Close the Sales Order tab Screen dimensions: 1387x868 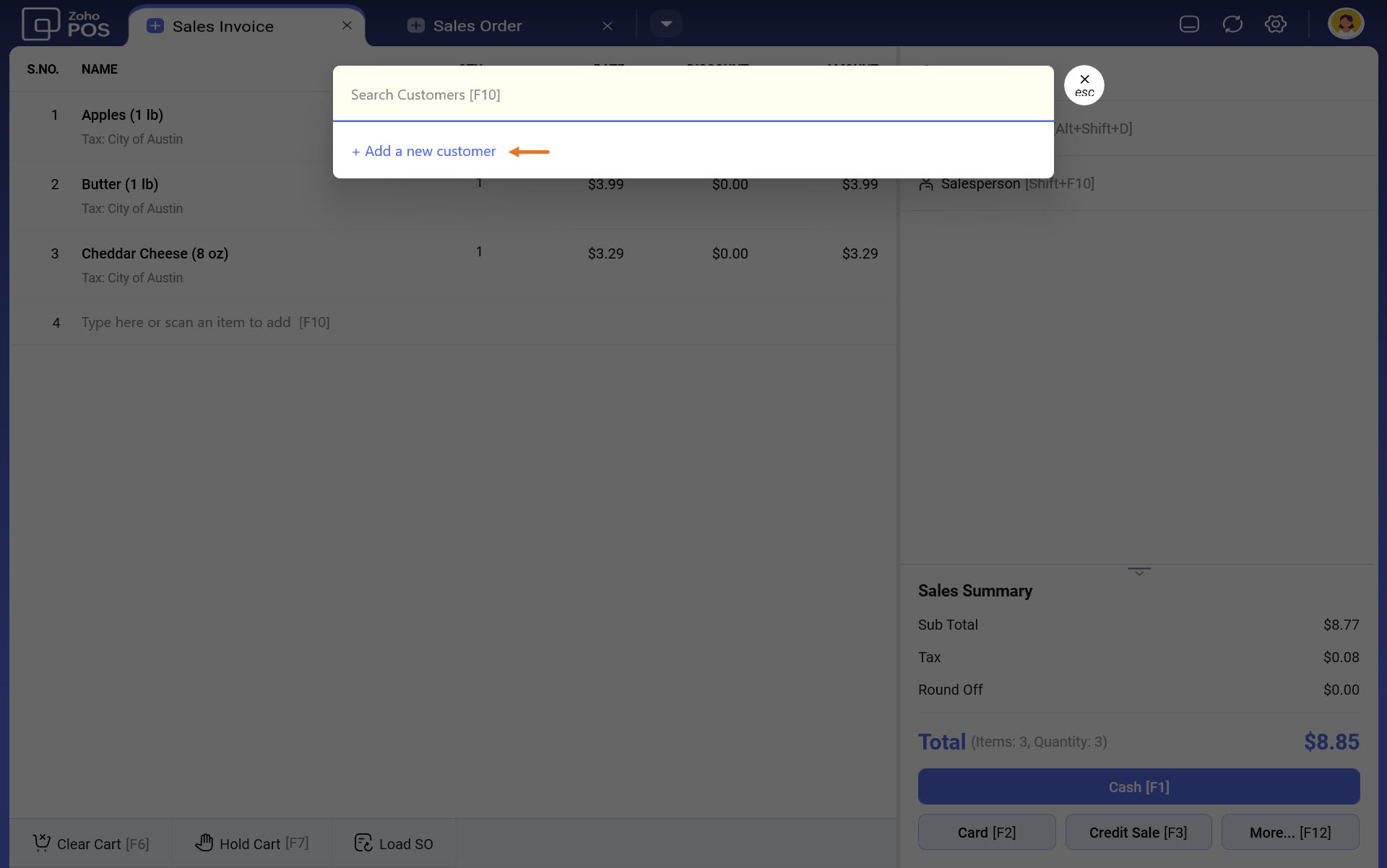tap(608, 26)
